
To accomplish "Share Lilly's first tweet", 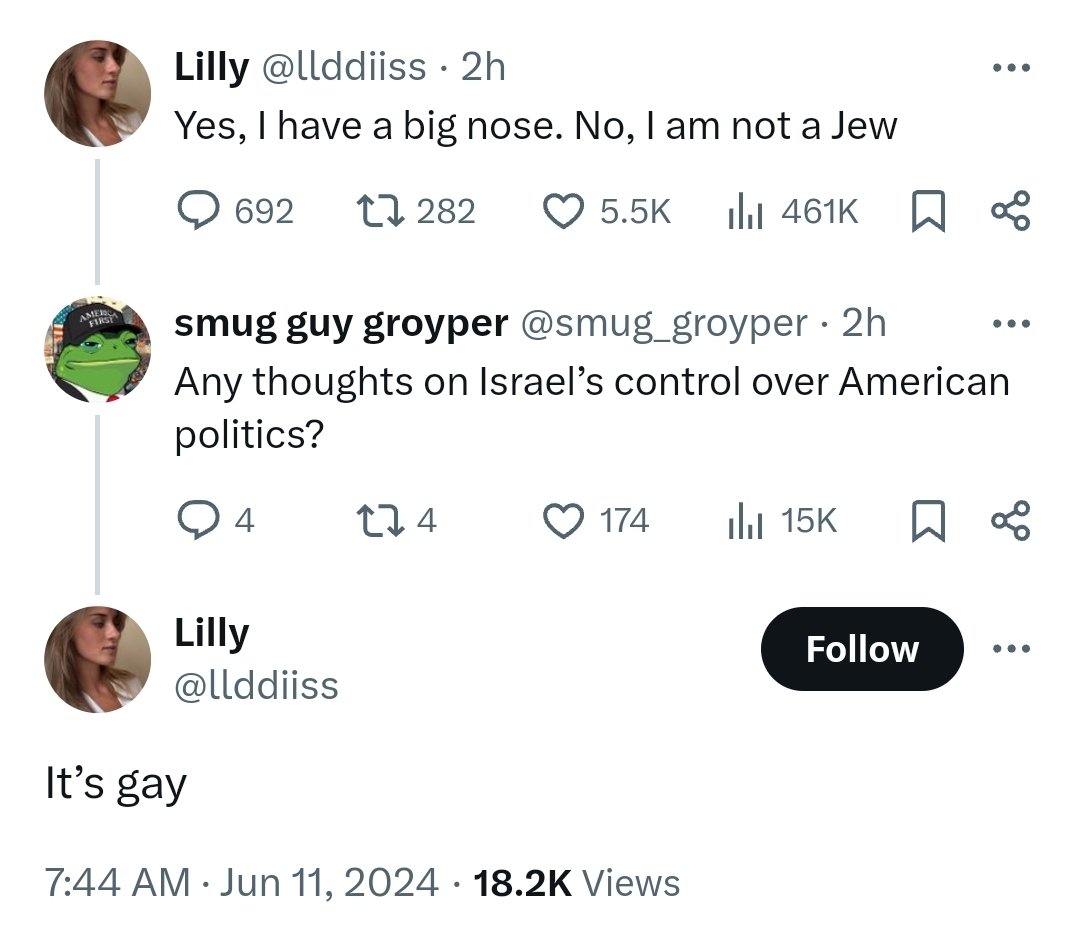I will pos(1009,210).
